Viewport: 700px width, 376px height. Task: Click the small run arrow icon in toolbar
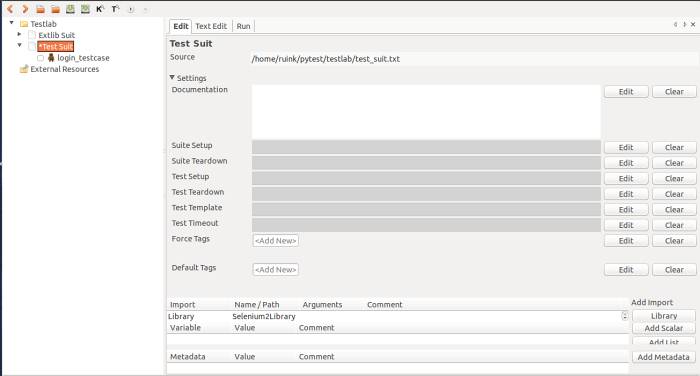tap(131, 9)
